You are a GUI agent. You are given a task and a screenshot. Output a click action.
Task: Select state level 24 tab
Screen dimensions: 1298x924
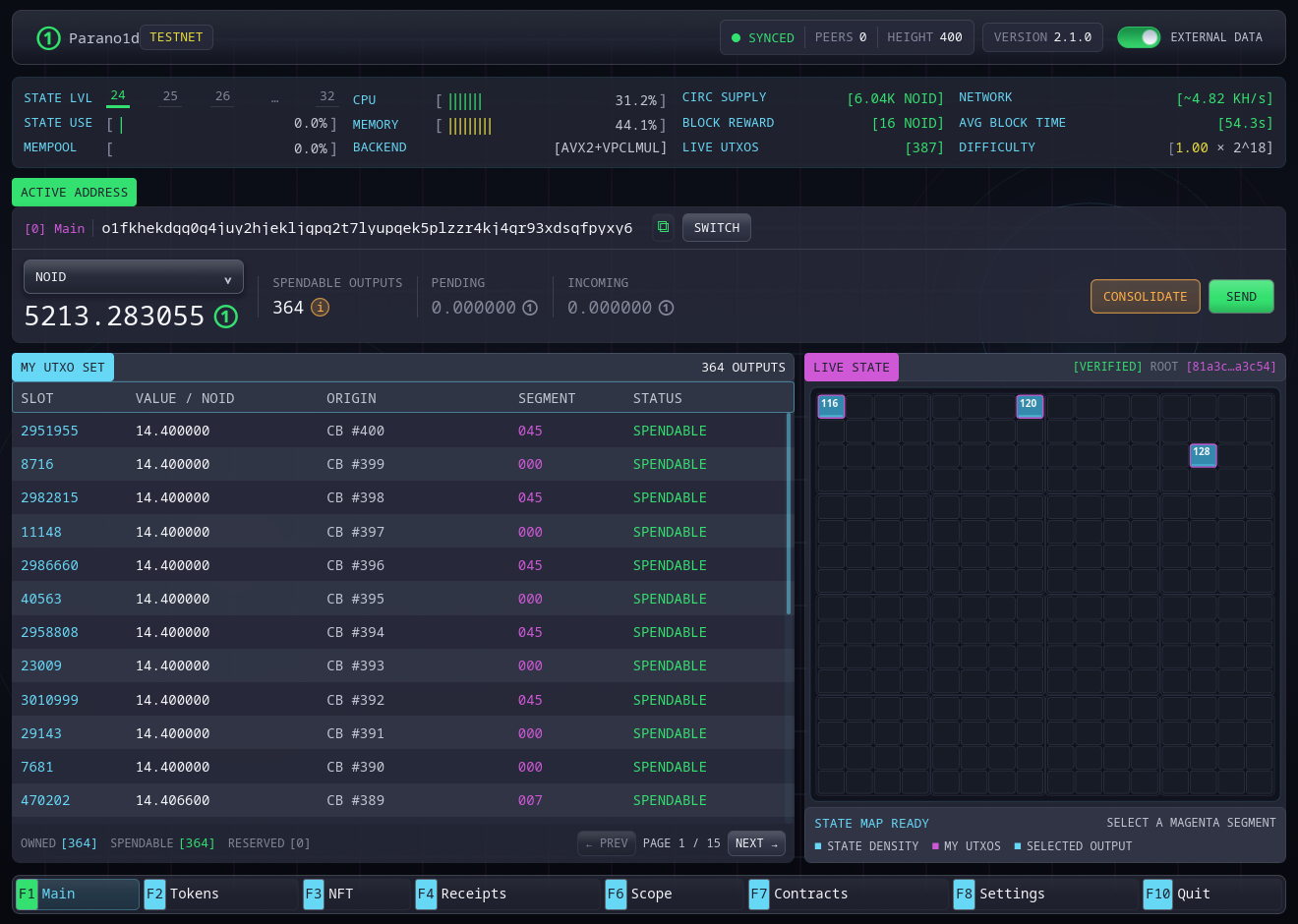[x=118, y=96]
